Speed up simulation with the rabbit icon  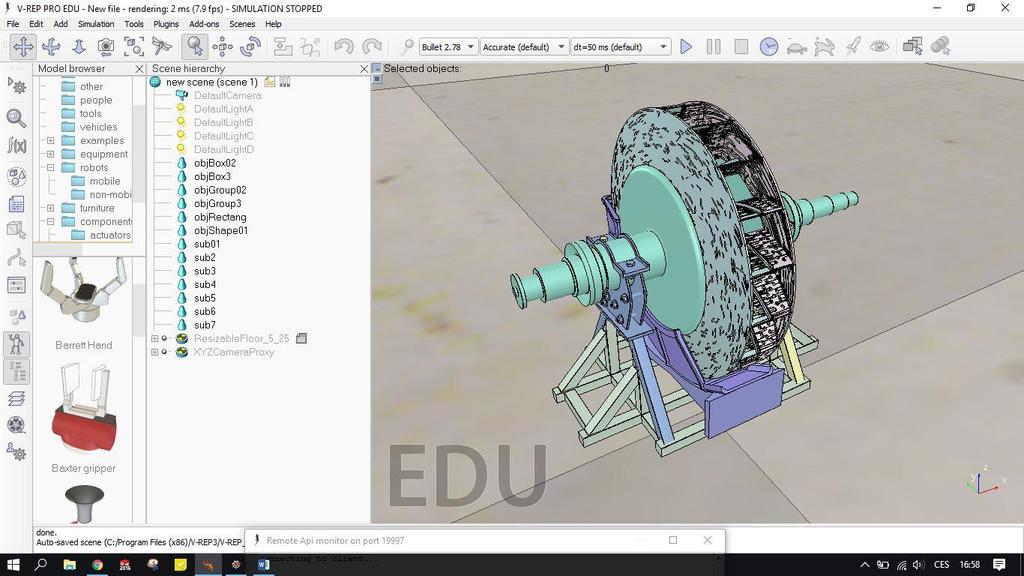tap(824, 46)
